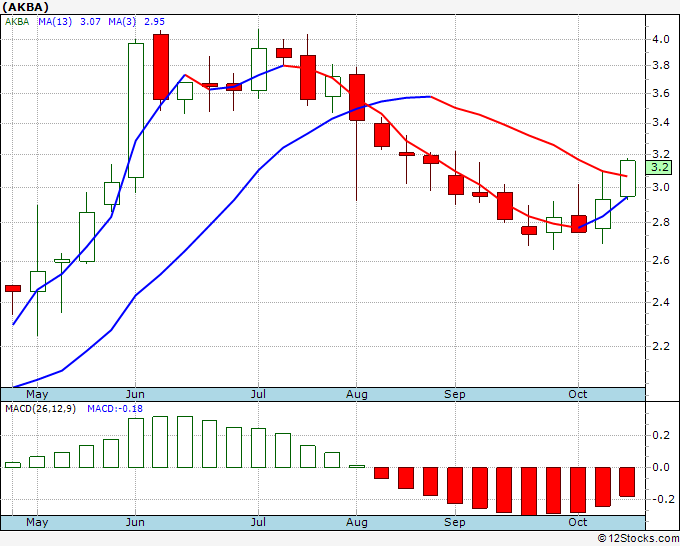Click the 3.4 price axis label

(661, 123)
